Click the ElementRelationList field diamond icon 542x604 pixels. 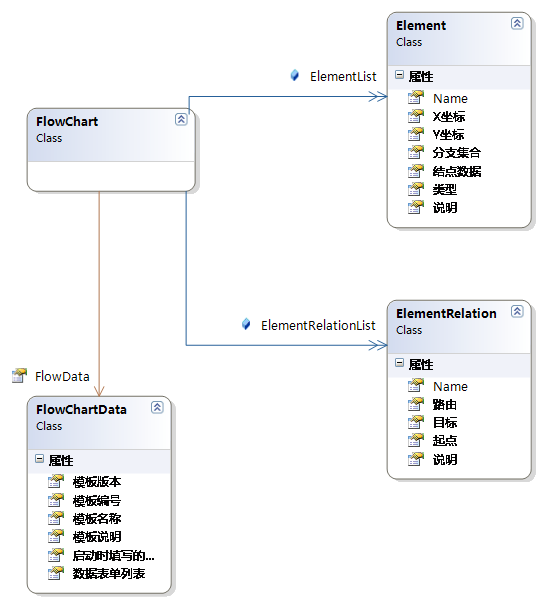click(x=246, y=324)
